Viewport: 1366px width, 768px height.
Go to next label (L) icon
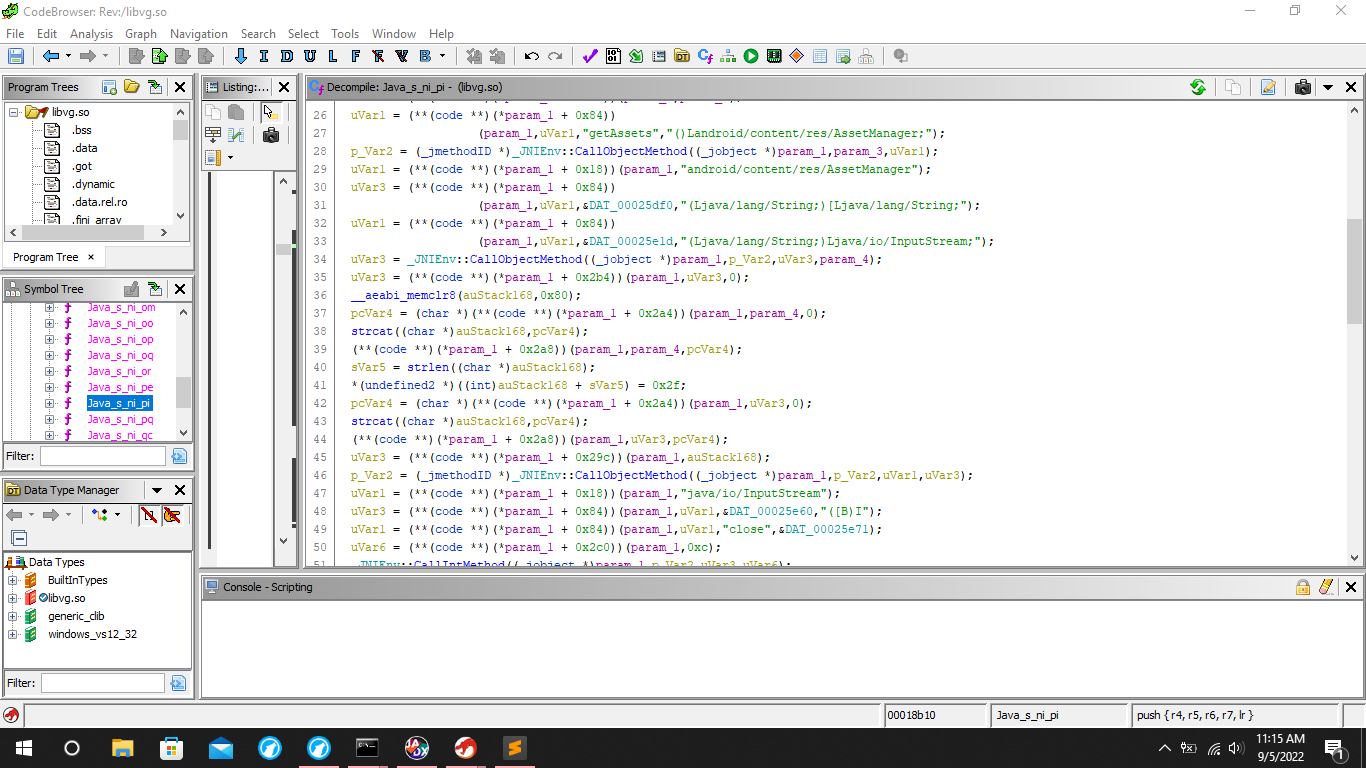pos(332,57)
